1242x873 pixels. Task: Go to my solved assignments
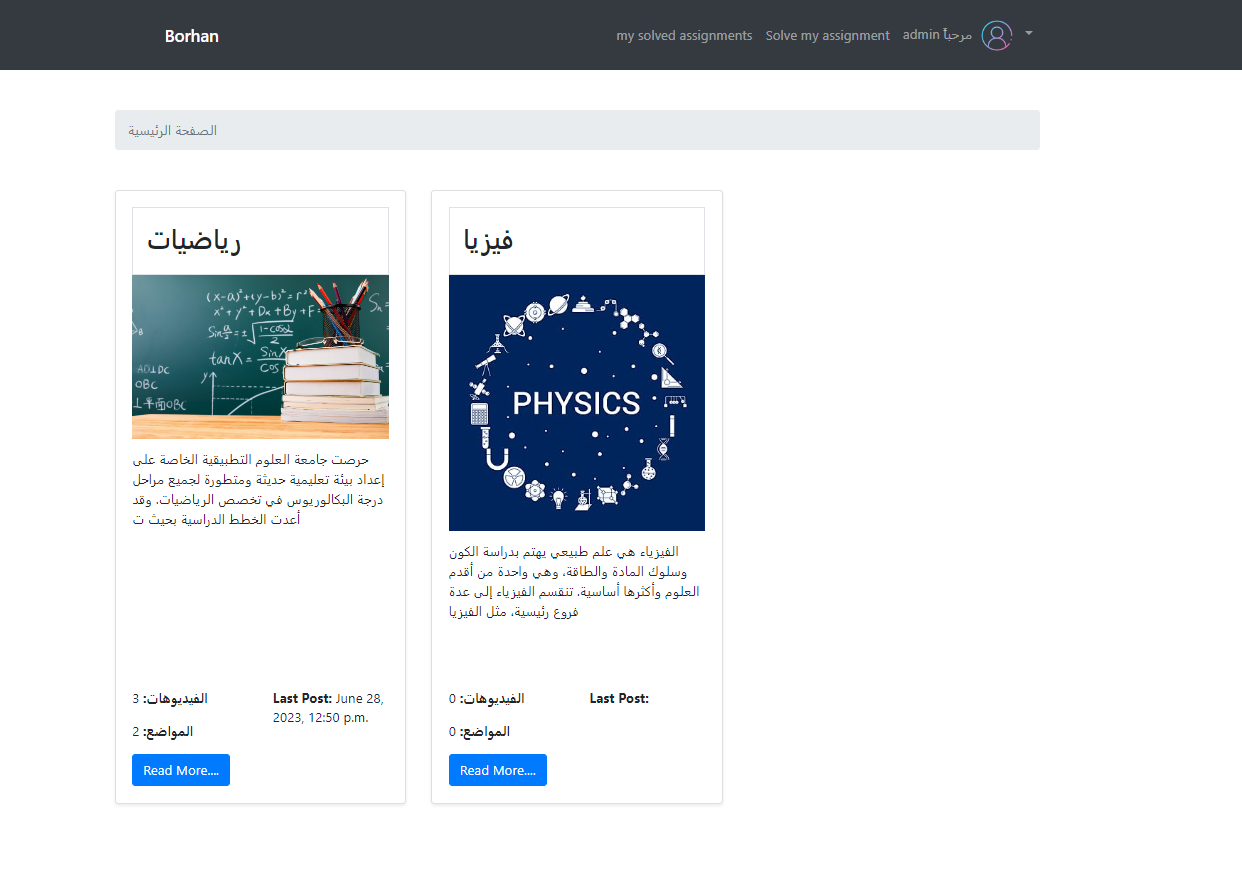684,35
